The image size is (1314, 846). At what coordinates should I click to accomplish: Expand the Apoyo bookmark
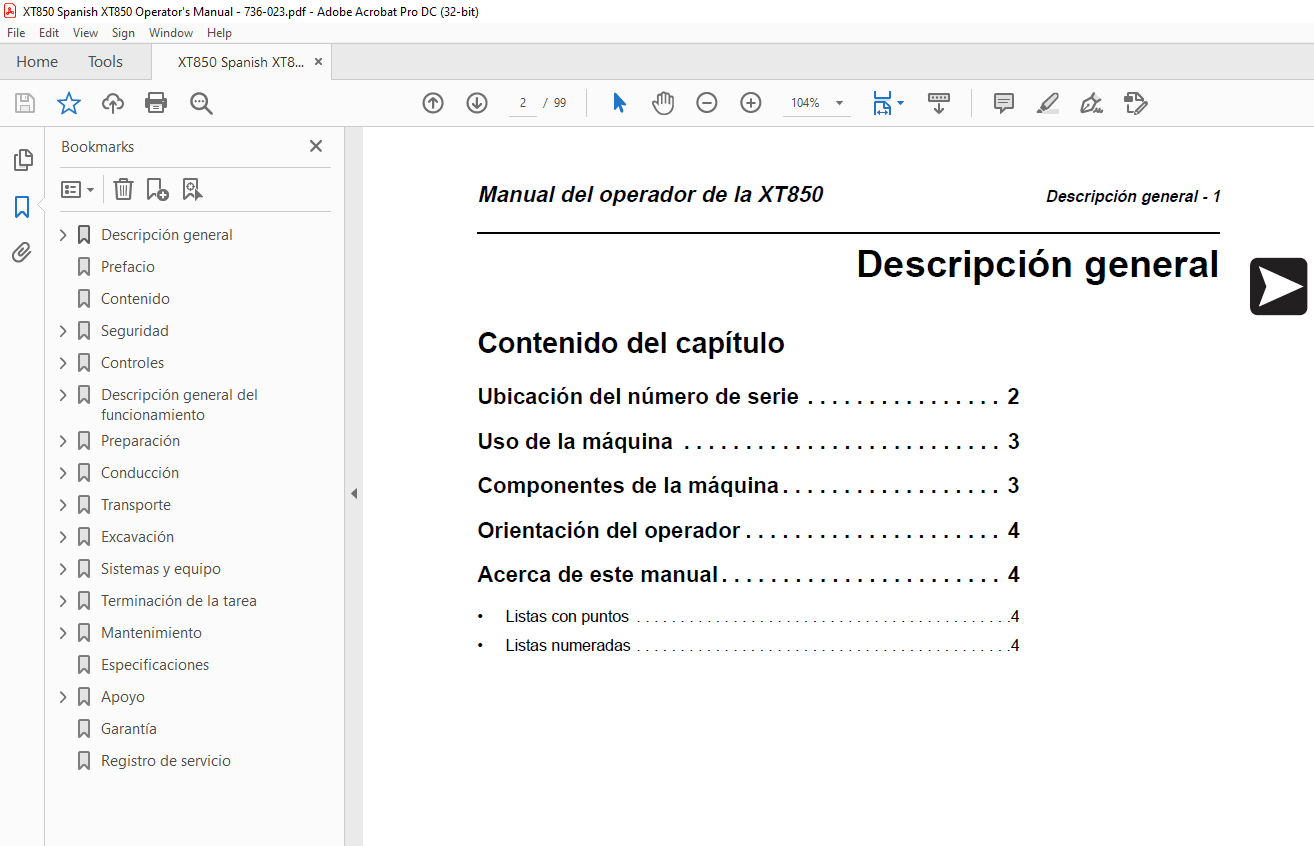(x=63, y=697)
